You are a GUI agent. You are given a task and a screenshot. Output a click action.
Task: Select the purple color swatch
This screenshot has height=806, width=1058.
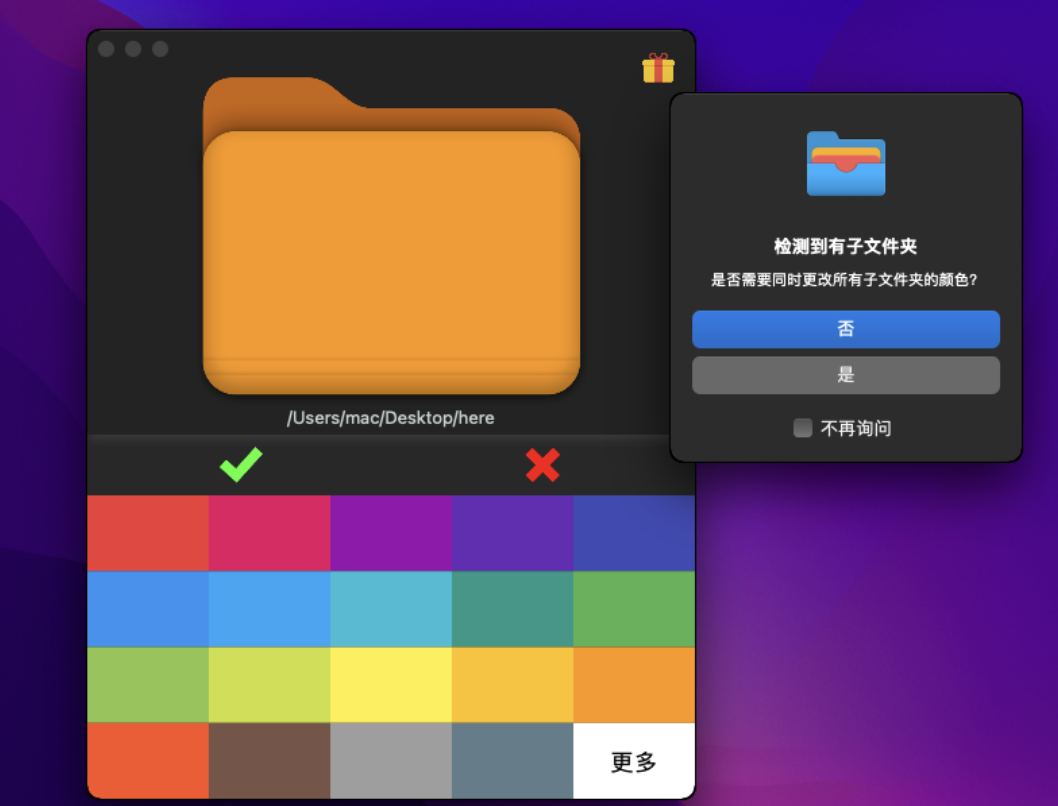391,532
